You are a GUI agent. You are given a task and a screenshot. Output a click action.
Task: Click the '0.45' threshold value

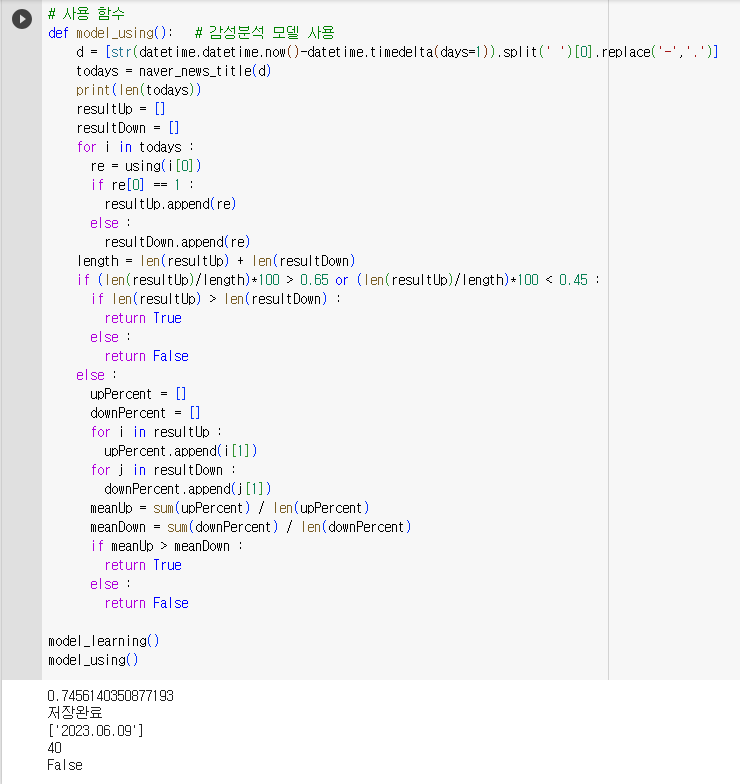point(574,280)
